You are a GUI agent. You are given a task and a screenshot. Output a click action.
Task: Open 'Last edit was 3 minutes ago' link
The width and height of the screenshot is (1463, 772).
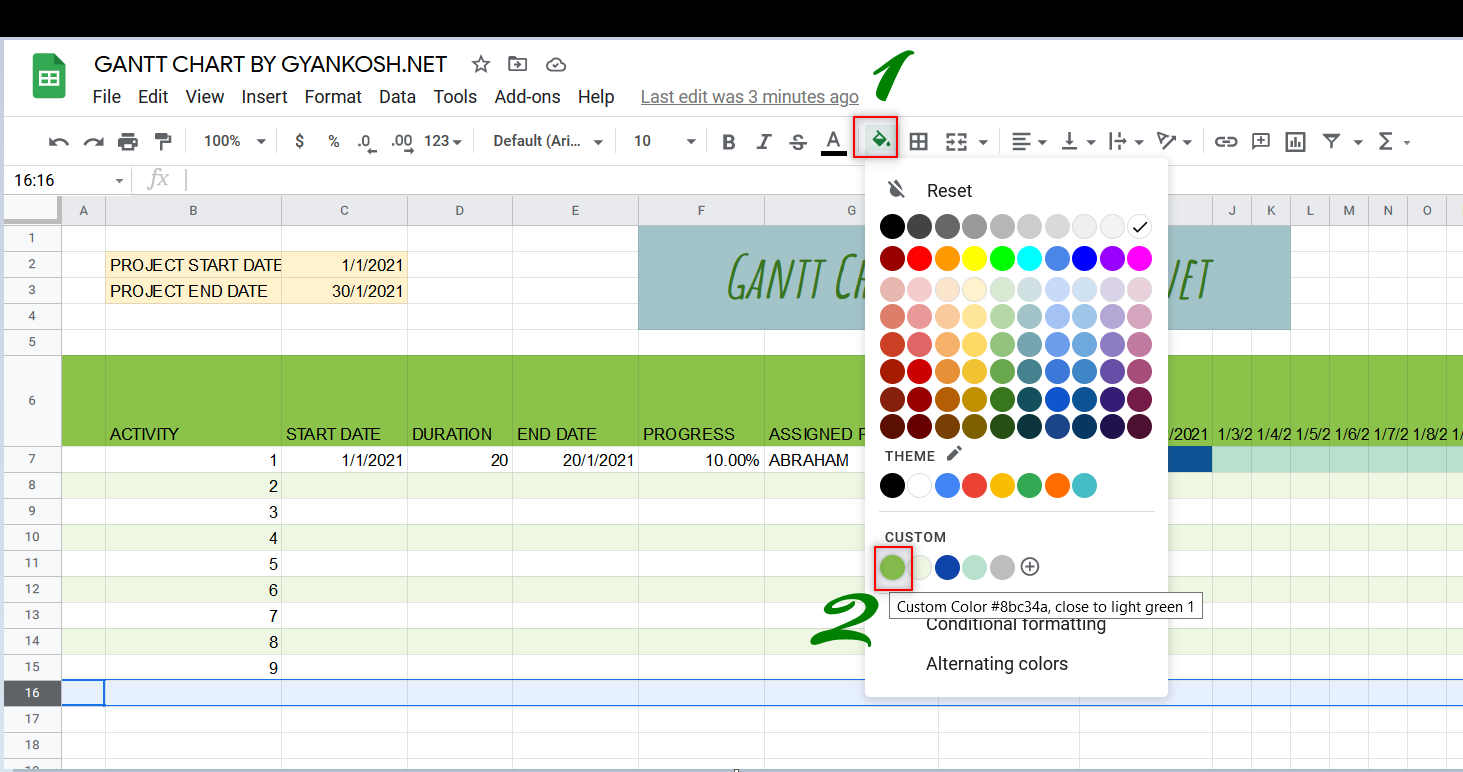[x=749, y=97]
